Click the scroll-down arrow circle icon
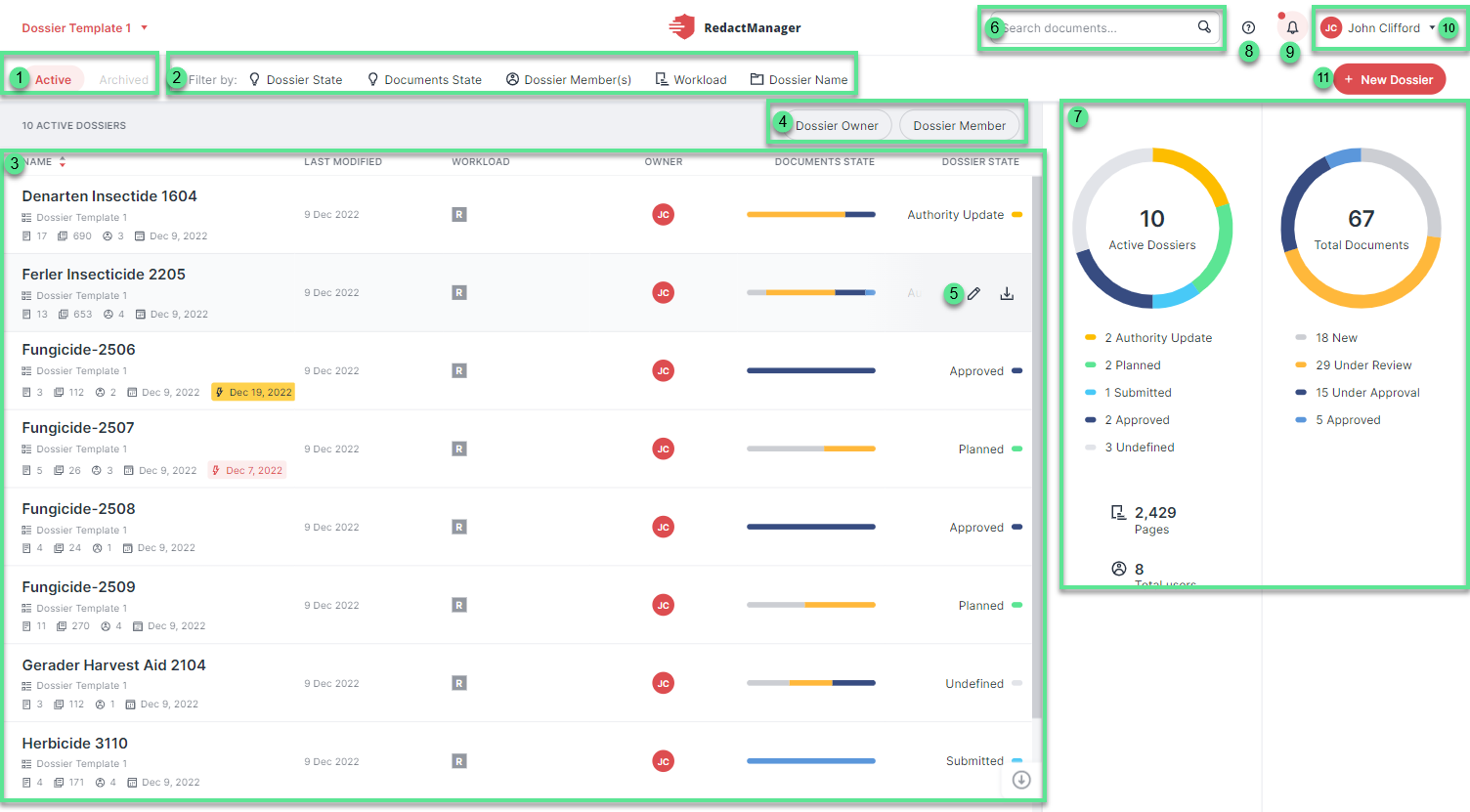 pos(1021,780)
